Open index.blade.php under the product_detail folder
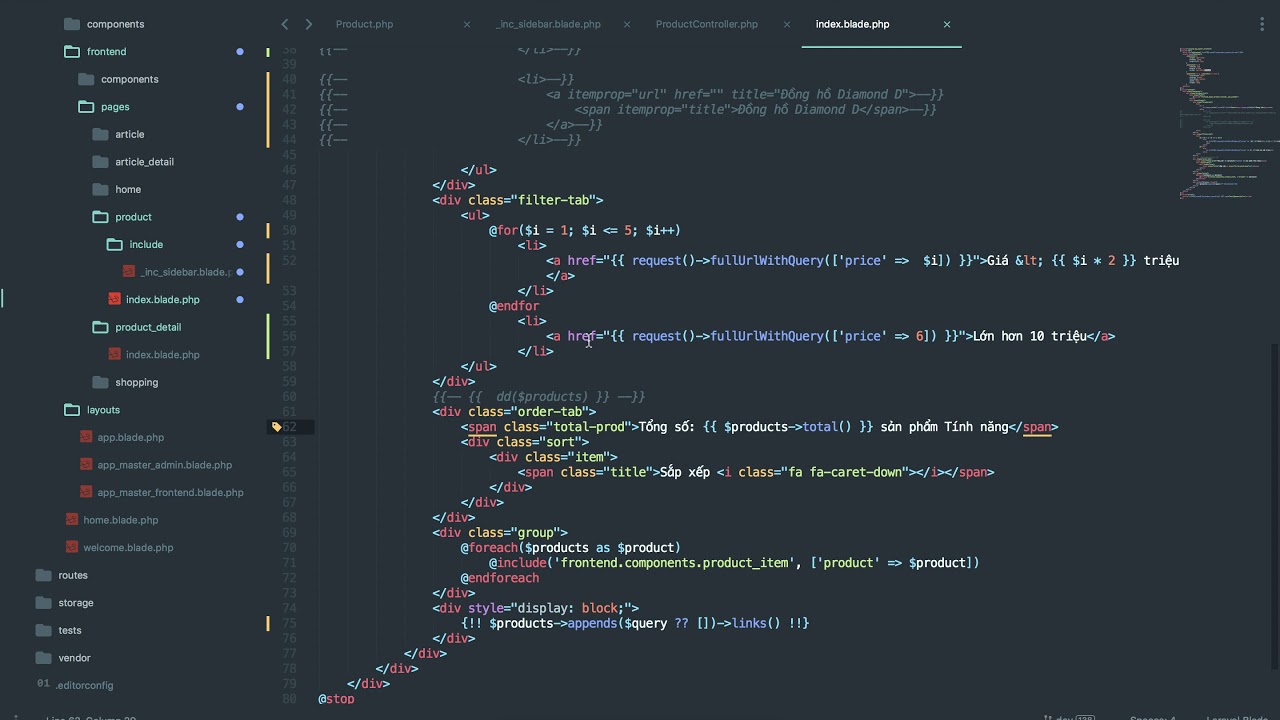The height and width of the screenshot is (720, 1280). tap(162, 354)
